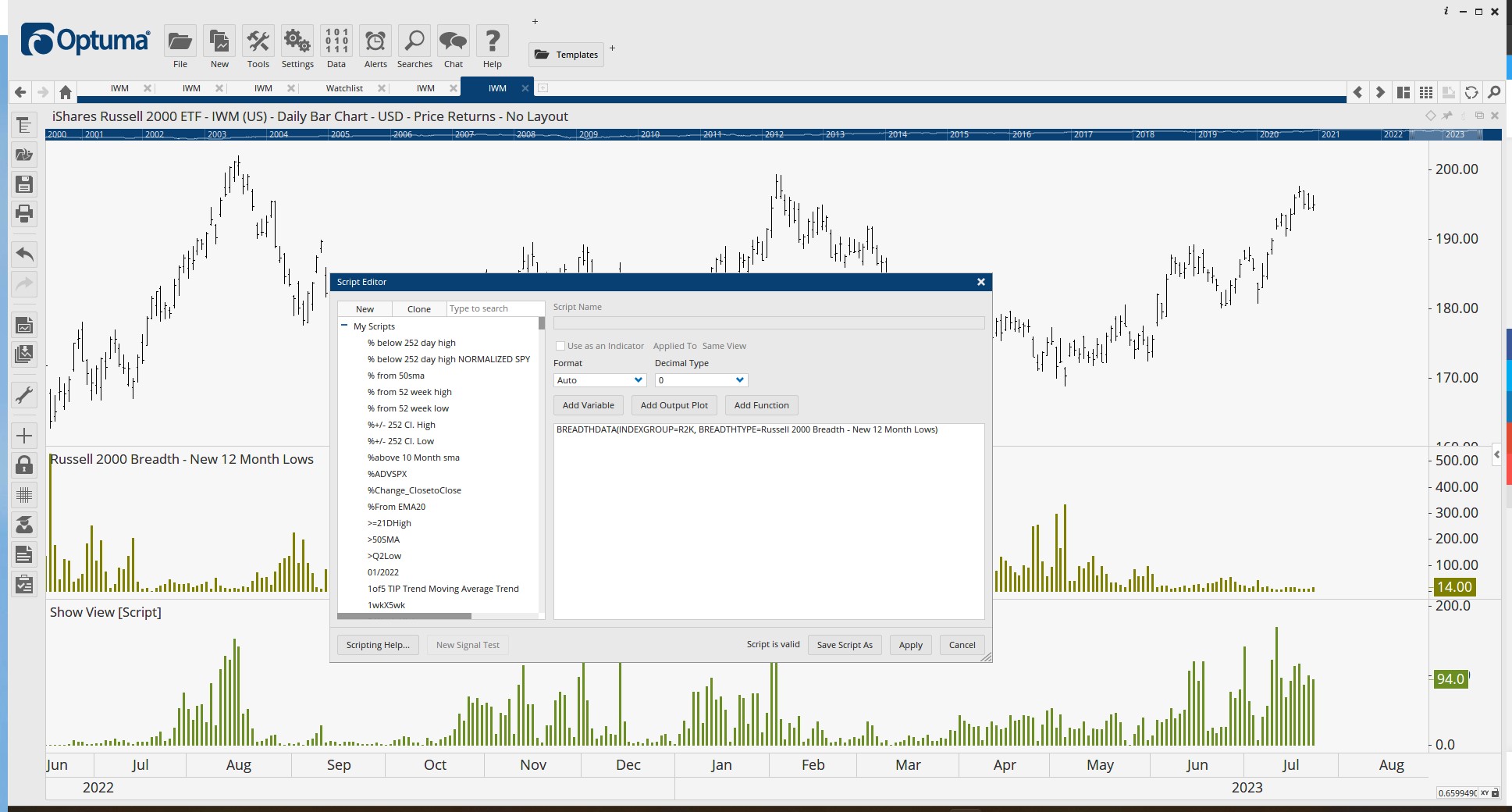This screenshot has height=812, width=1512.
Task: Click the Add Variable button
Action: [589, 405]
